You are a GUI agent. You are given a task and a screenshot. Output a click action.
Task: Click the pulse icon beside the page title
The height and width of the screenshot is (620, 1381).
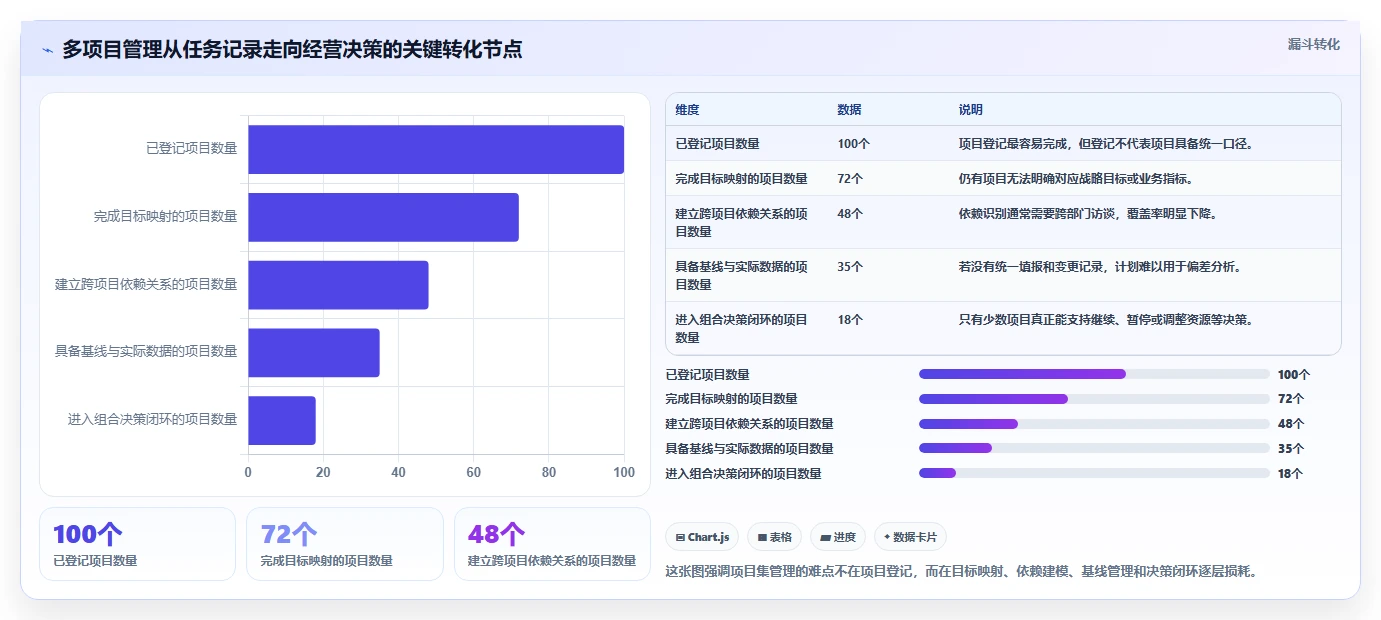(x=47, y=50)
